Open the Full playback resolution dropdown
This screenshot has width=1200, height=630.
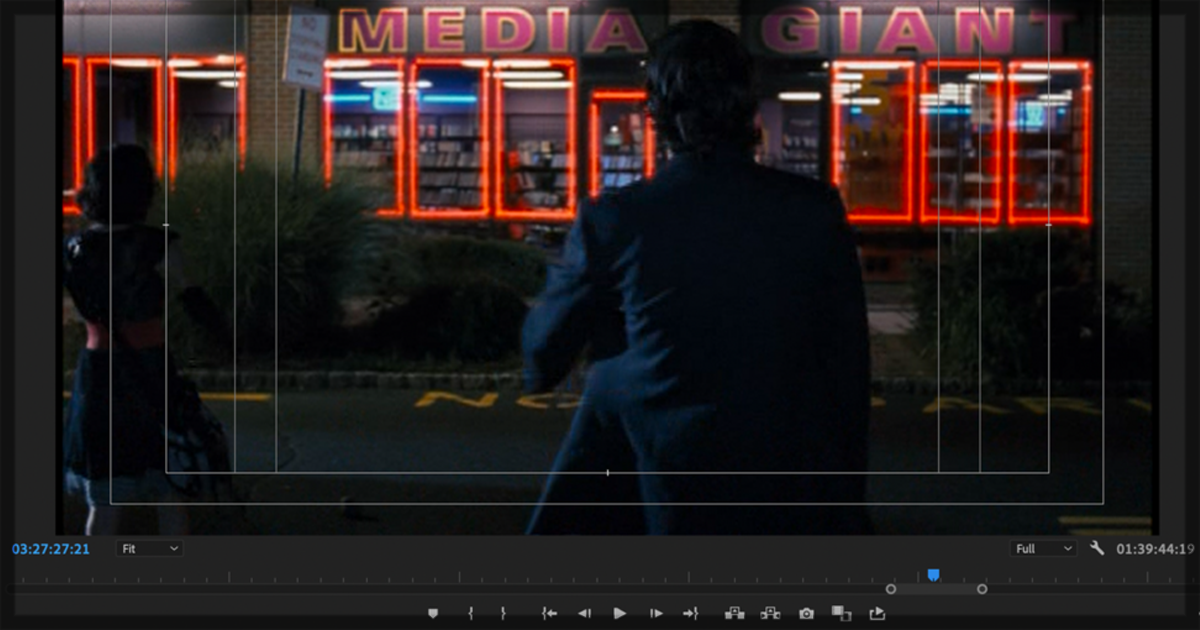pyautogui.click(x=1043, y=549)
